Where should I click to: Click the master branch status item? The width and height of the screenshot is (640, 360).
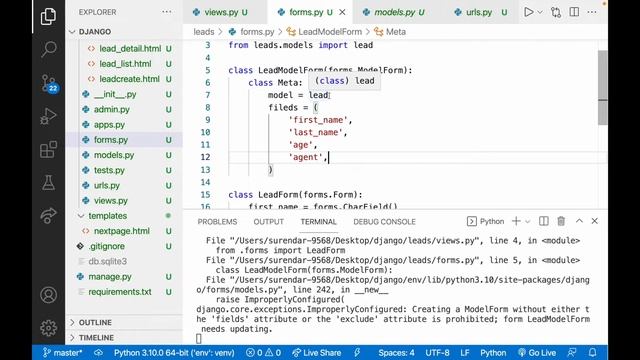(x=62, y=353)
